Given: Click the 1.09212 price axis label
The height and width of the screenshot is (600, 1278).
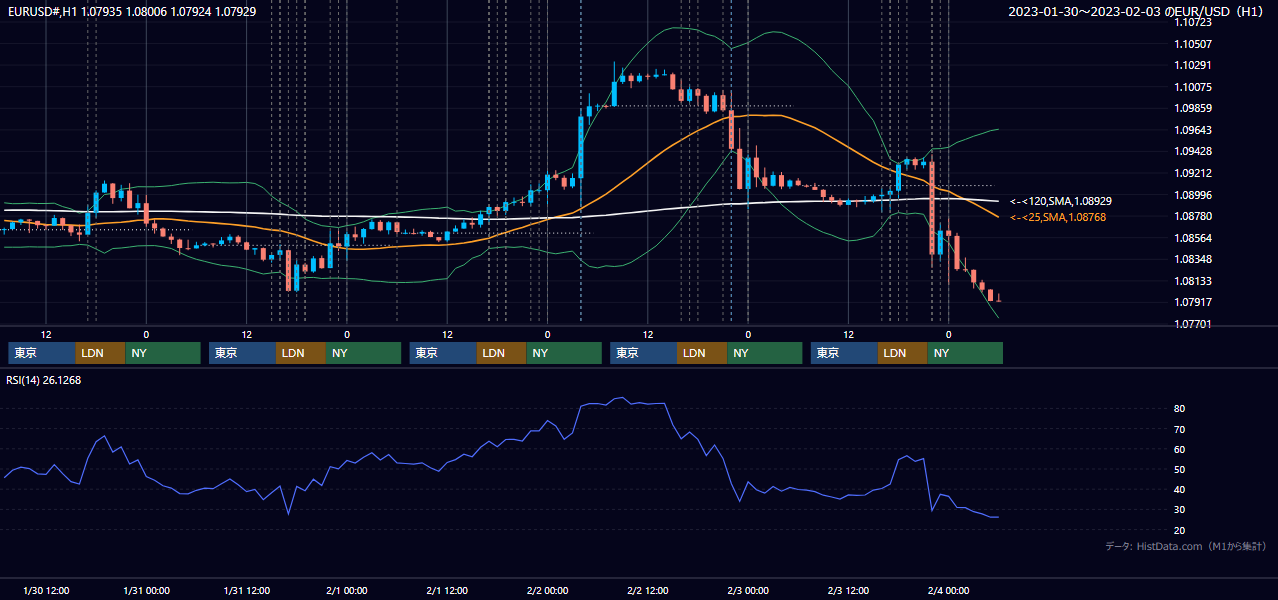Looking at the screenshot, I should (x=1193, y=173).
